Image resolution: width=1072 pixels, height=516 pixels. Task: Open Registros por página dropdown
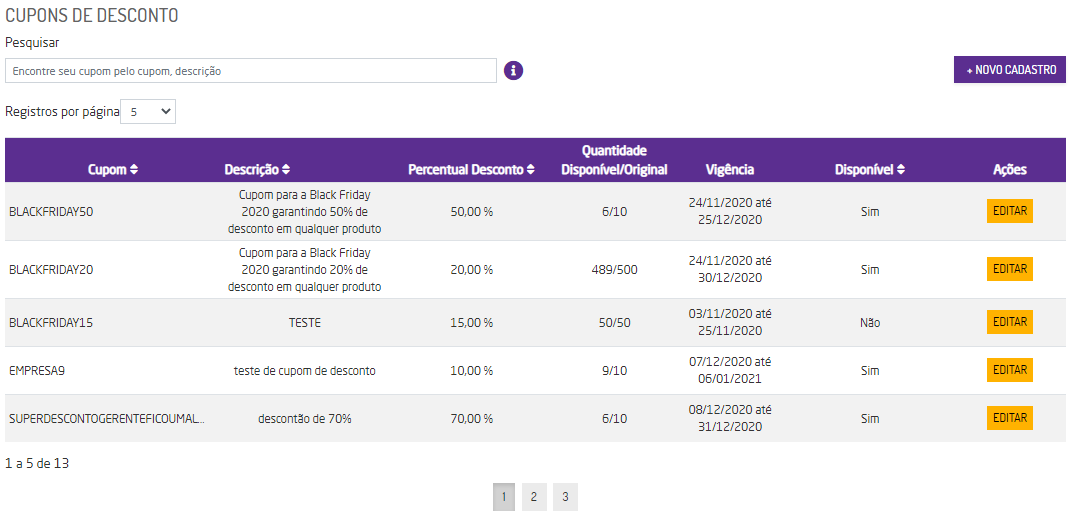pos(148,112)
